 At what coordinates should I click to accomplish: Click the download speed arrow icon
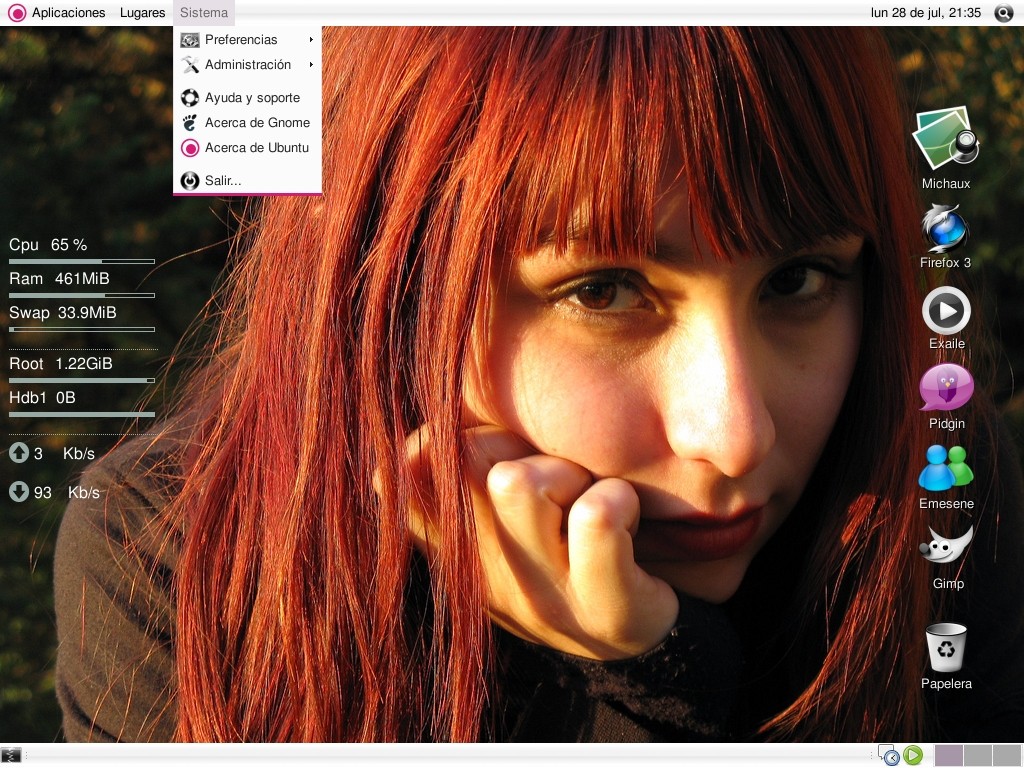pos(19,491)
